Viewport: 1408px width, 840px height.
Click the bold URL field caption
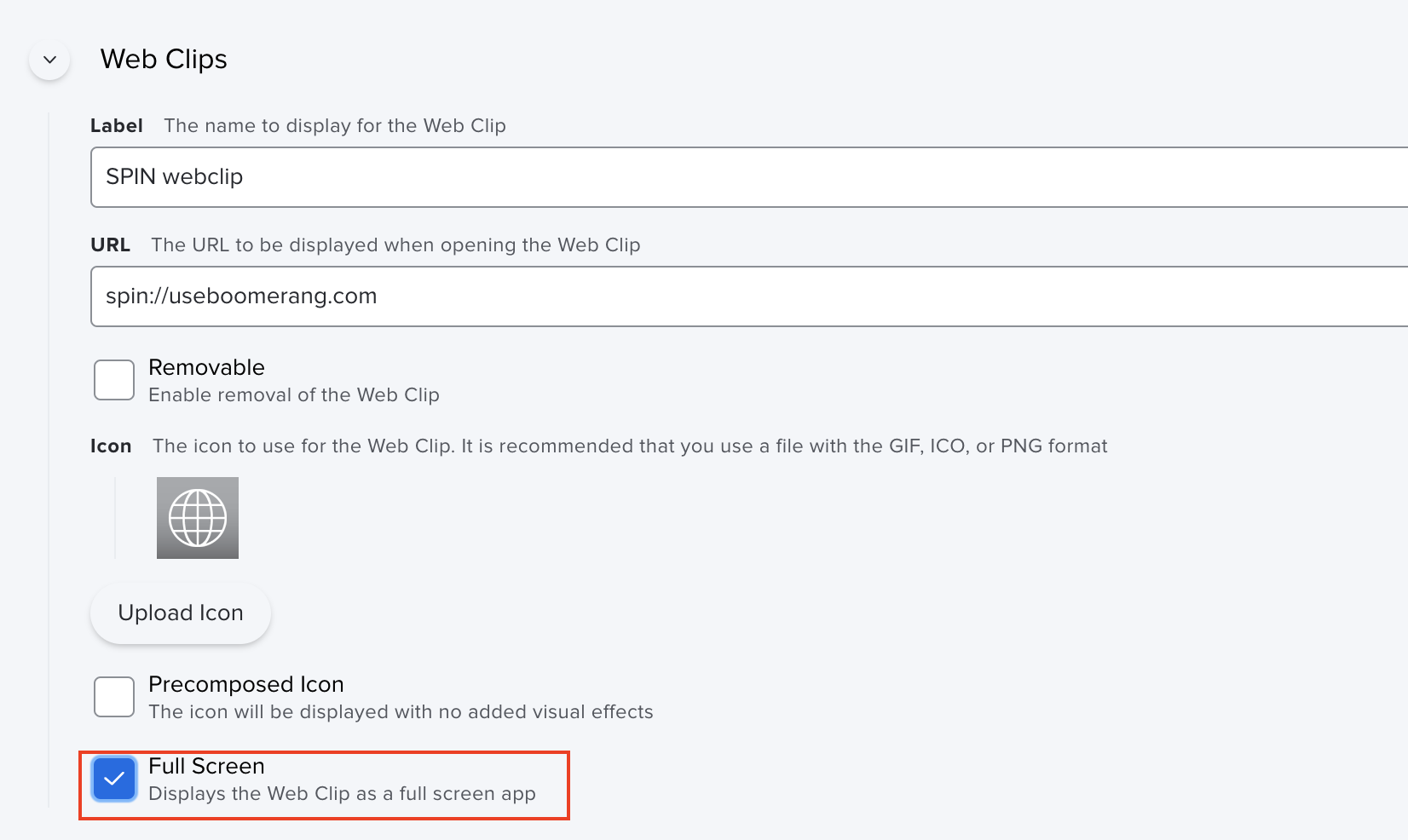tap(110, 245)
